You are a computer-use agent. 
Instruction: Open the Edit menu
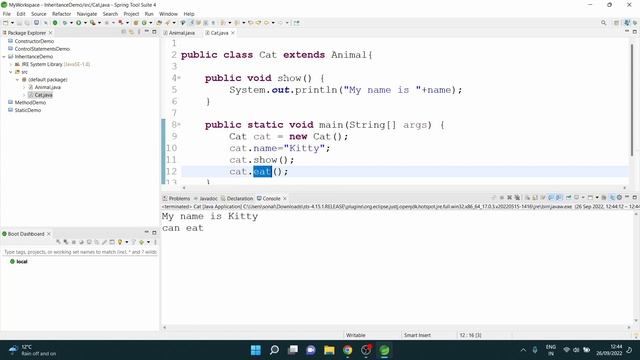pos(21,14)
